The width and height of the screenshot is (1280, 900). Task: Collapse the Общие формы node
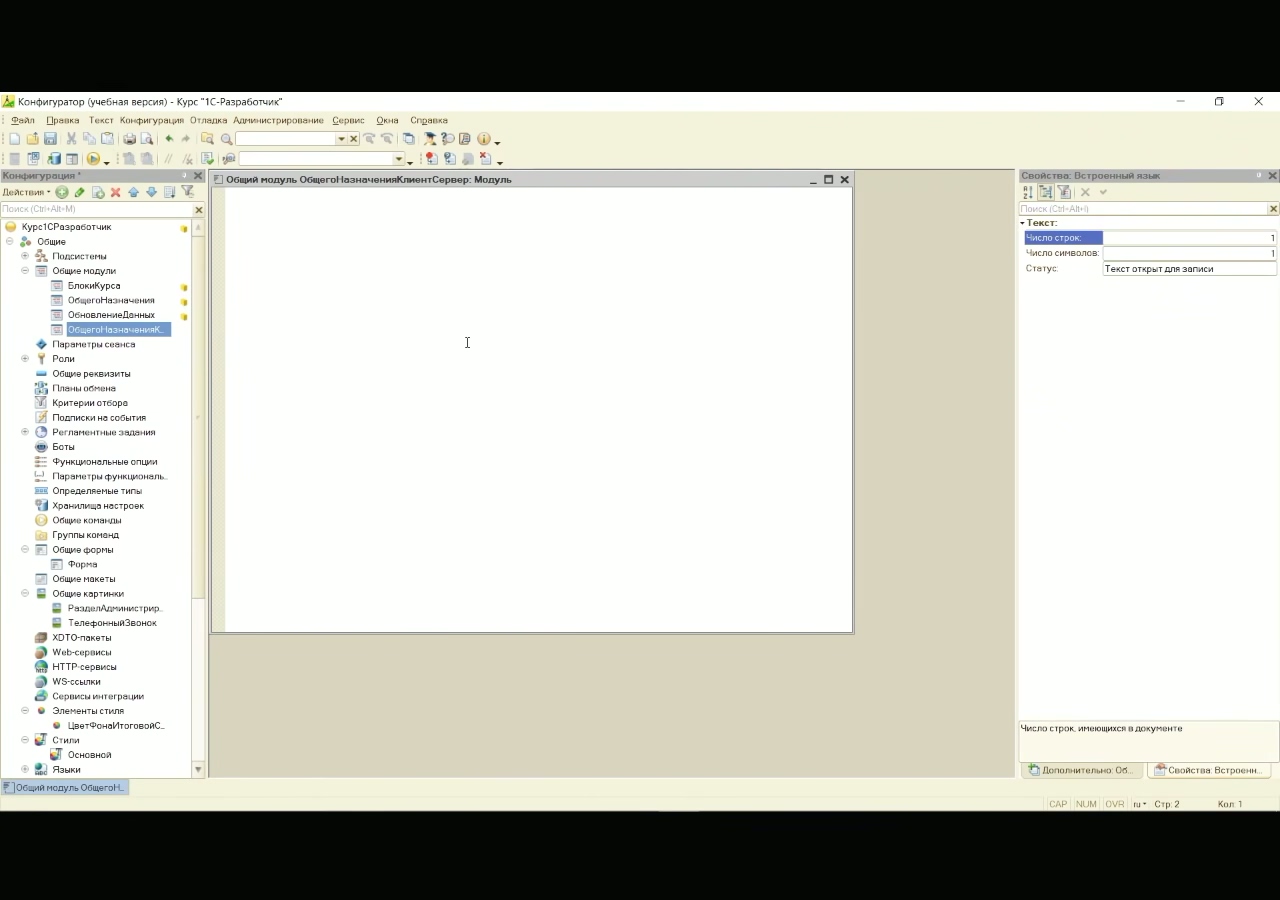tap(25, 550)
